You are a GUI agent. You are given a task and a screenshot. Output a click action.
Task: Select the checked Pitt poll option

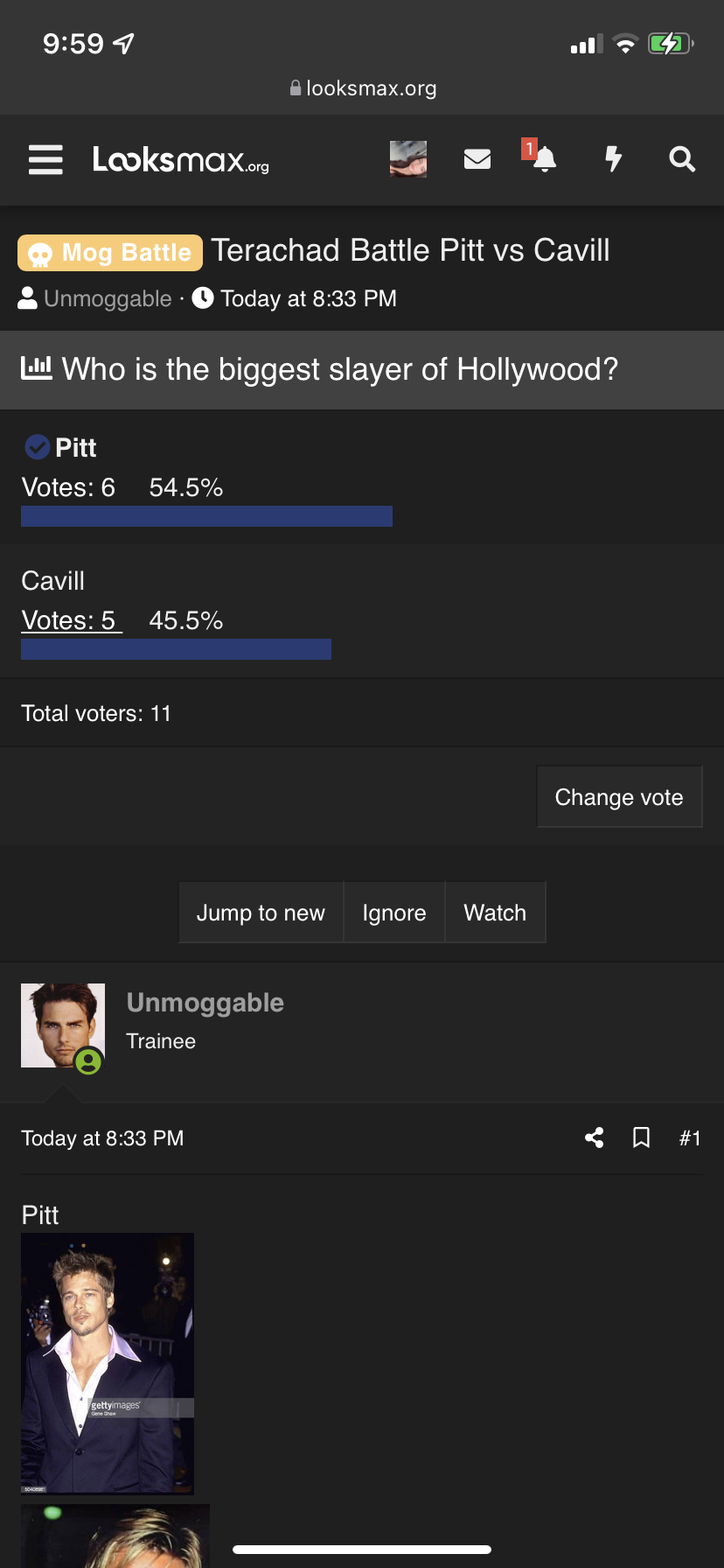pos(59,448)
